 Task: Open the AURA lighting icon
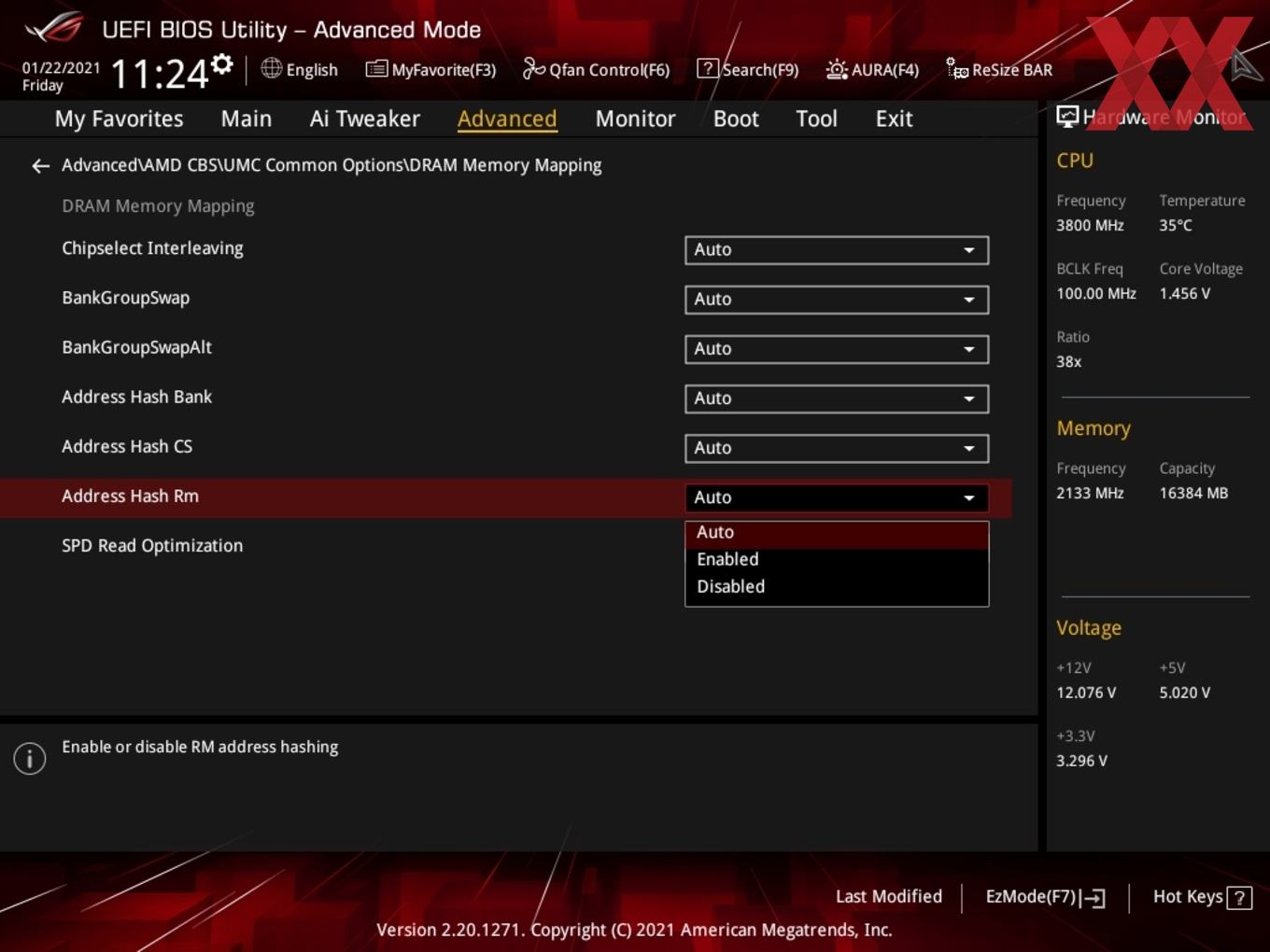point(837,69)
